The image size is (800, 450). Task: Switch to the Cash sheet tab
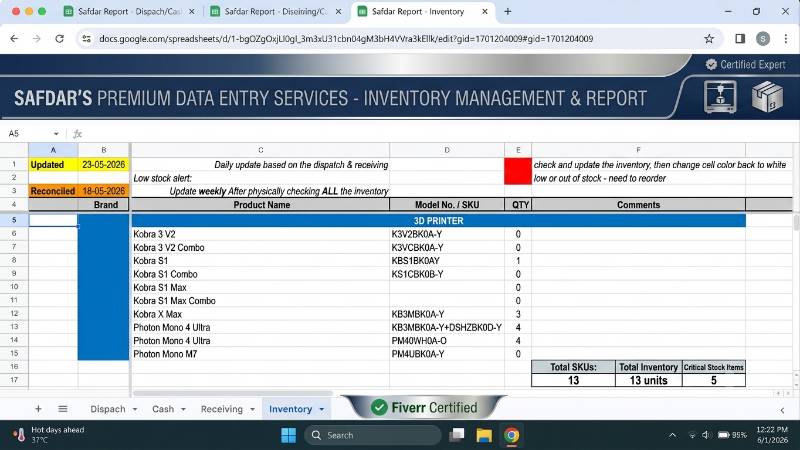[163, 409]
